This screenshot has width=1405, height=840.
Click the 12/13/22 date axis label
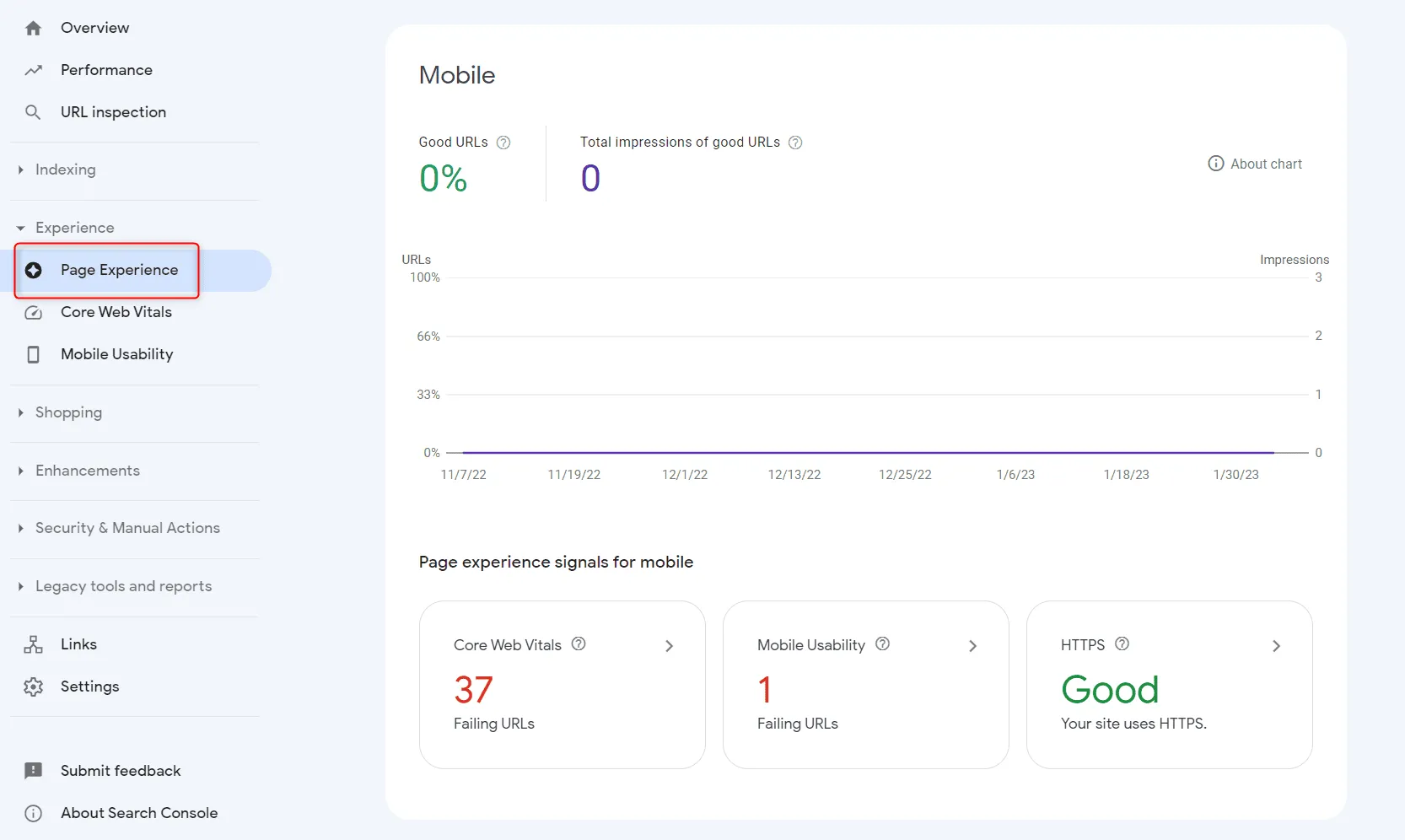[x=794, y=475]
